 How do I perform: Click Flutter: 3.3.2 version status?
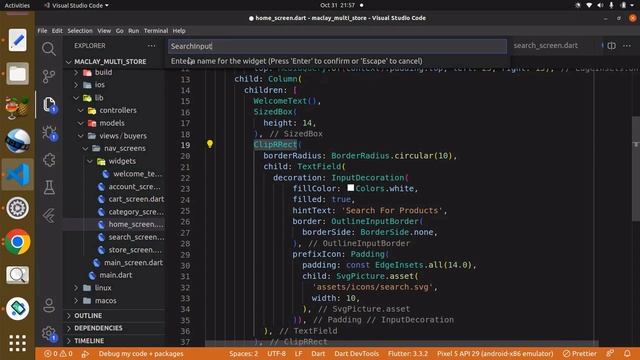(407, 353)
